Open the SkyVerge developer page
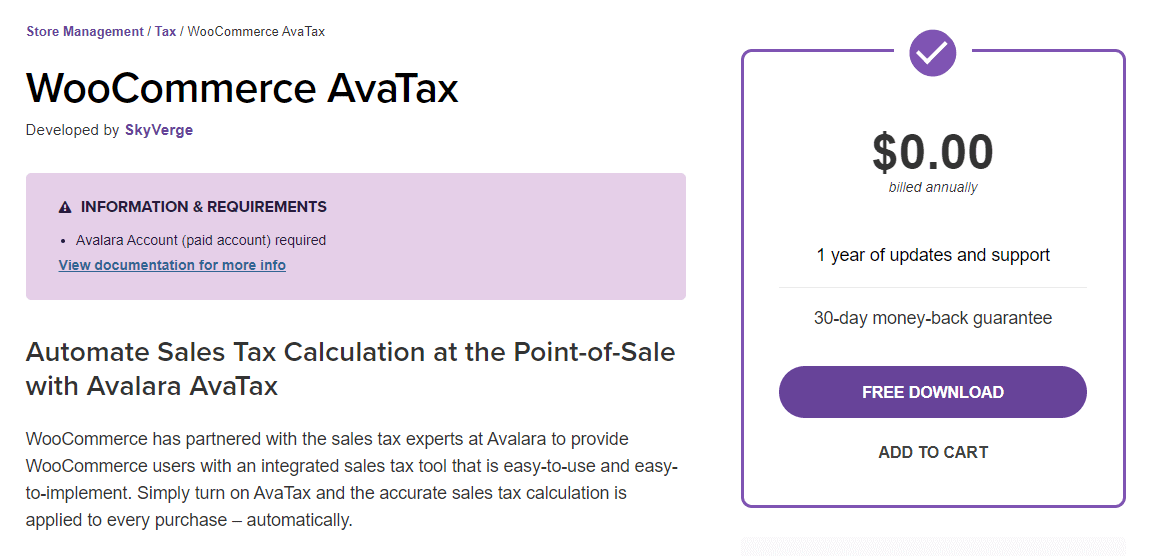The height and width of the screenshot is (556, 1153). pyautogui.click(x=159, y=130)
